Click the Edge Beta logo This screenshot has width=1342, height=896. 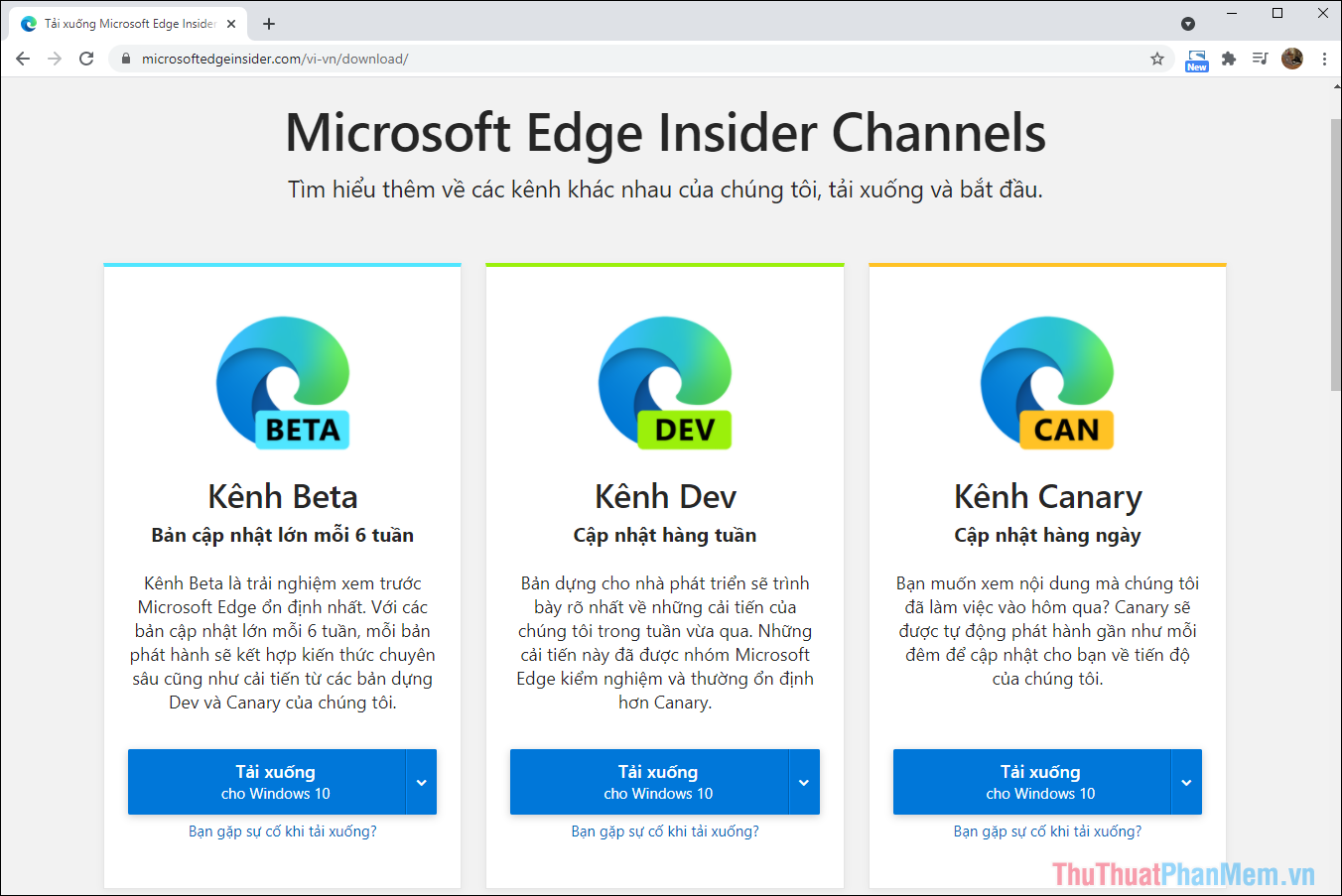[283, 384]
